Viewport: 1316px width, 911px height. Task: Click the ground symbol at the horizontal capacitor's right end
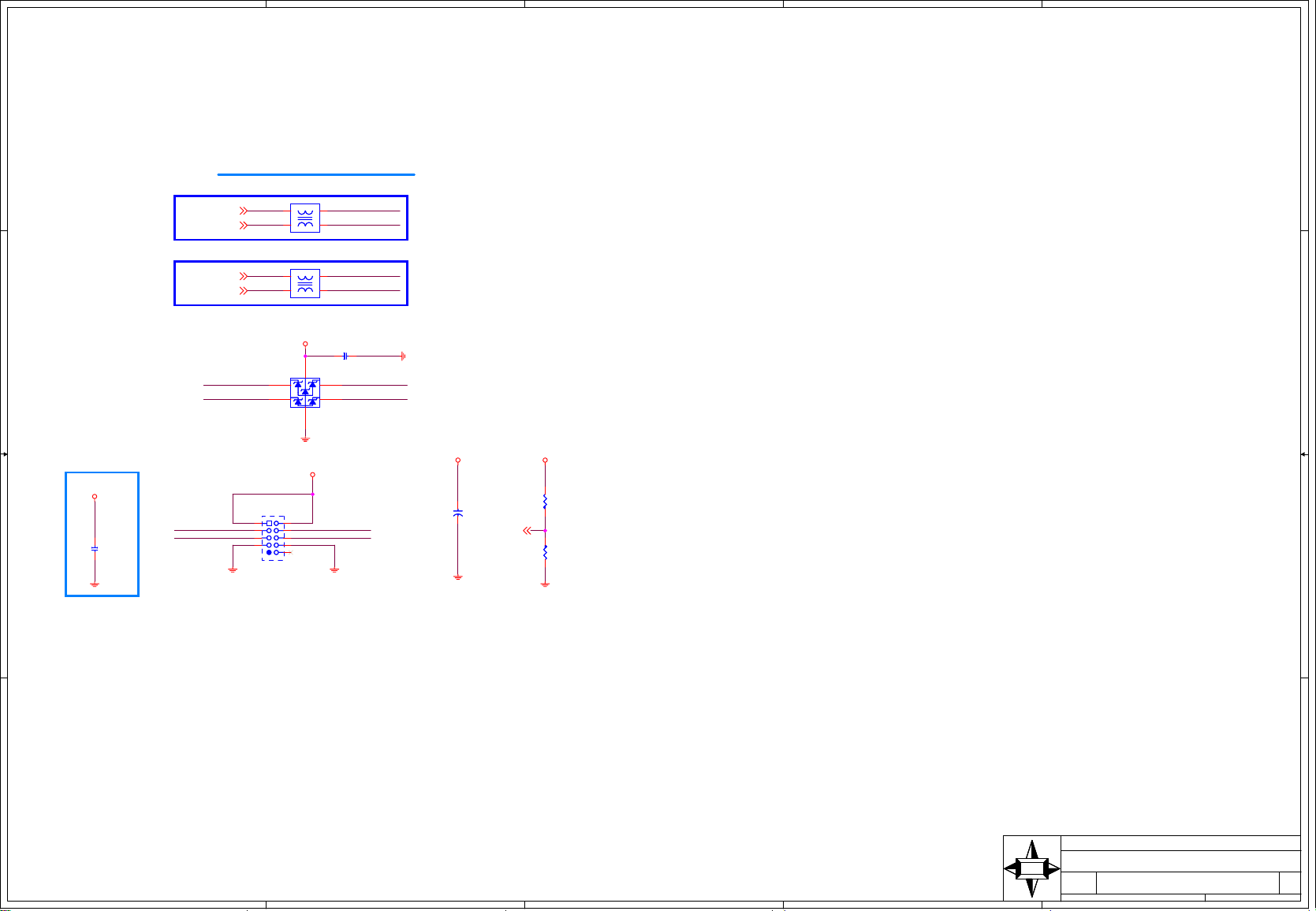click(403, 356)
